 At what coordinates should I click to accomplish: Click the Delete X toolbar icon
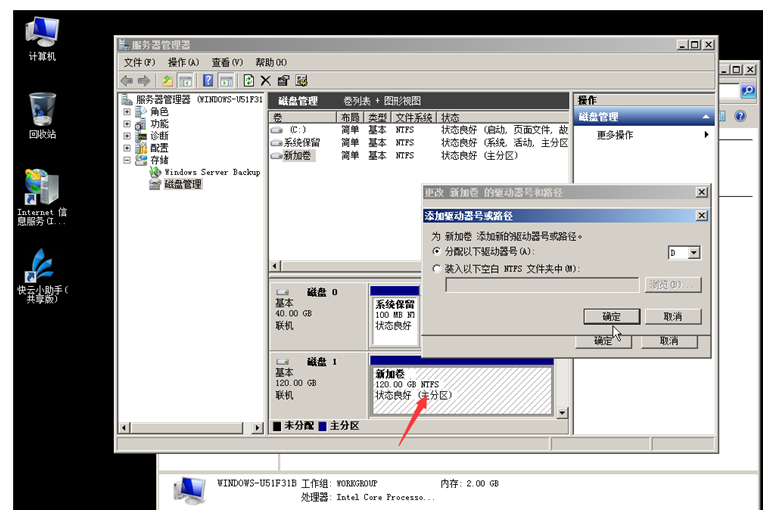coord(265,80)
